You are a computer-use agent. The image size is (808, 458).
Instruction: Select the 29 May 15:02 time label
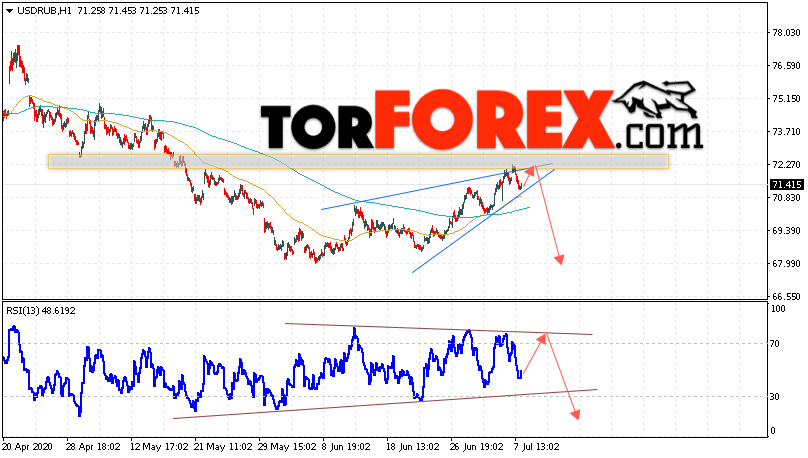pyautogui.click(x=287, y=447)
